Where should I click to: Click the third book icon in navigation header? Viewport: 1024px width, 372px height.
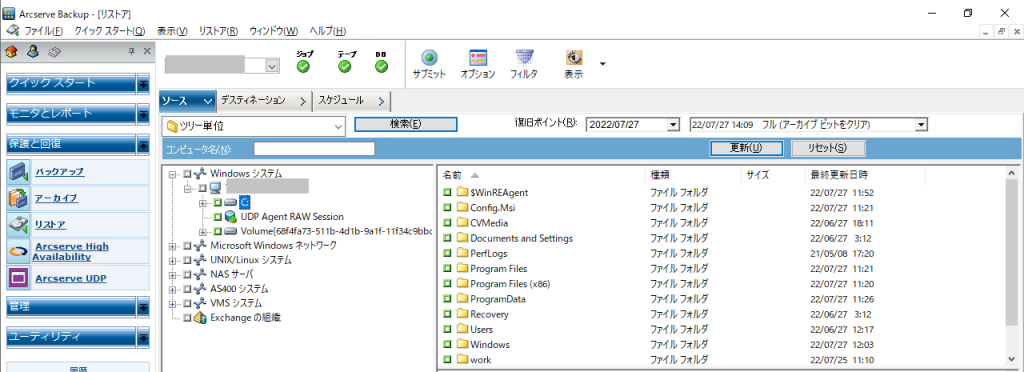54,52
